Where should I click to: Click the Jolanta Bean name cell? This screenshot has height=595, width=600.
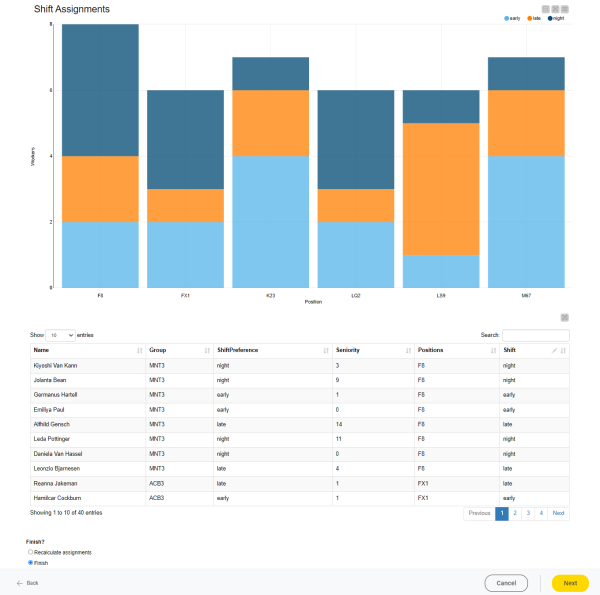click(x=88, y=380)
